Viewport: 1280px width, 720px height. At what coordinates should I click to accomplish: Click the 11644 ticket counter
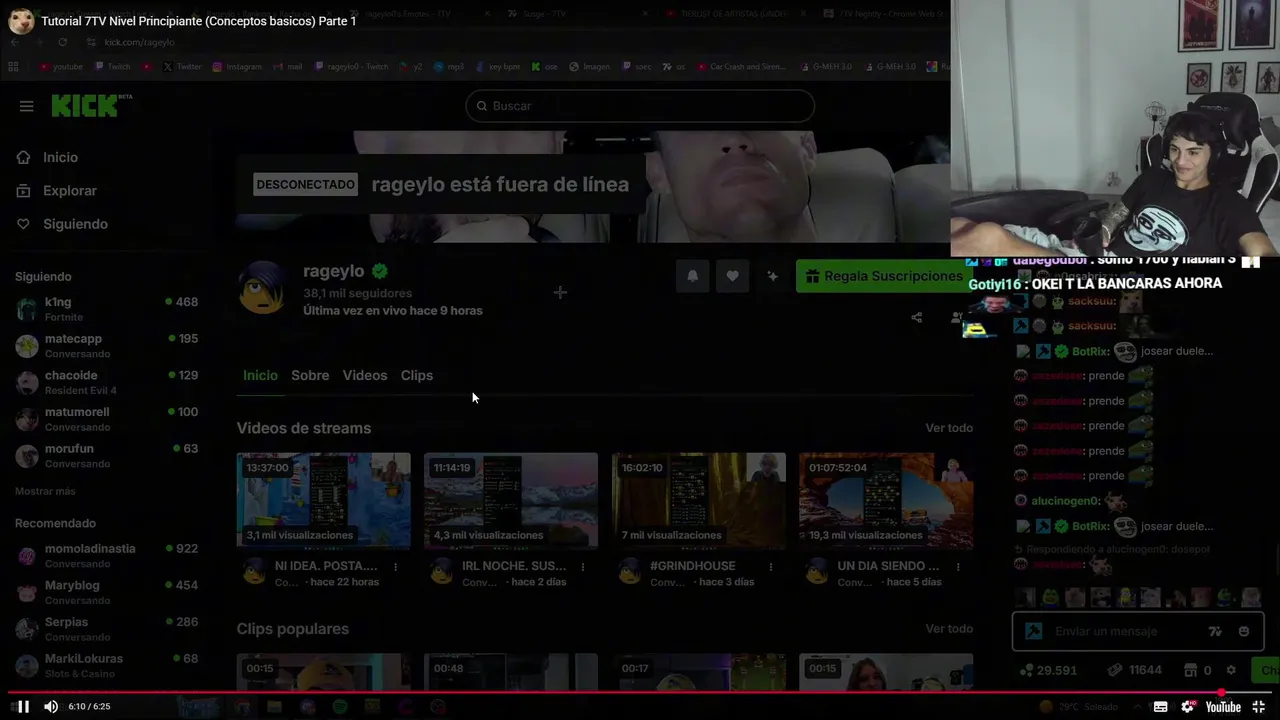[x=1135, y=670]
